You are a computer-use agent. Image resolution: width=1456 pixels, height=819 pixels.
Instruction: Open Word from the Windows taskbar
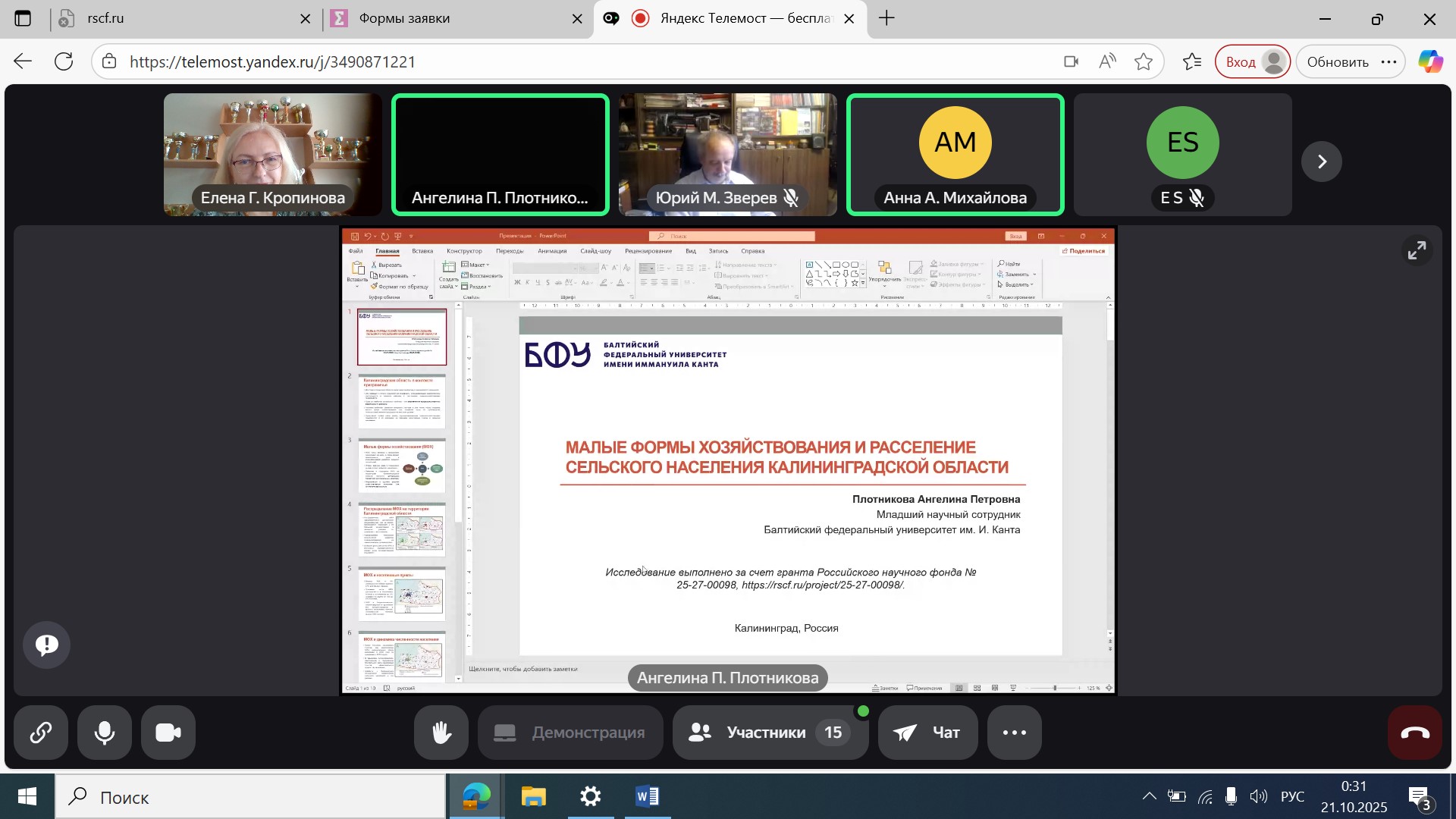(x=647, y=797)
